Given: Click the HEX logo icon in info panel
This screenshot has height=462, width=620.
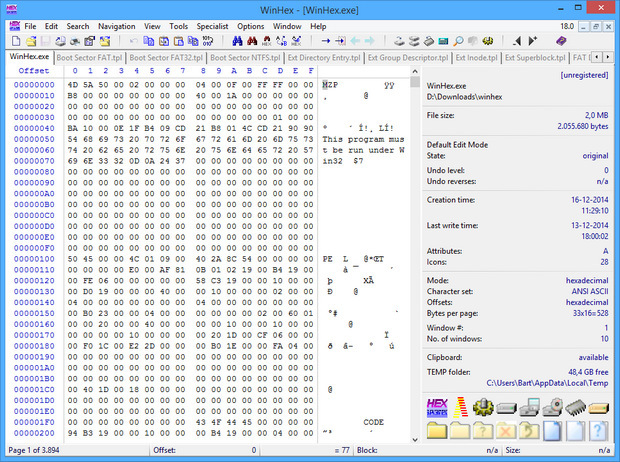Looking at the screenshot, I should click(x=437, y=408).
